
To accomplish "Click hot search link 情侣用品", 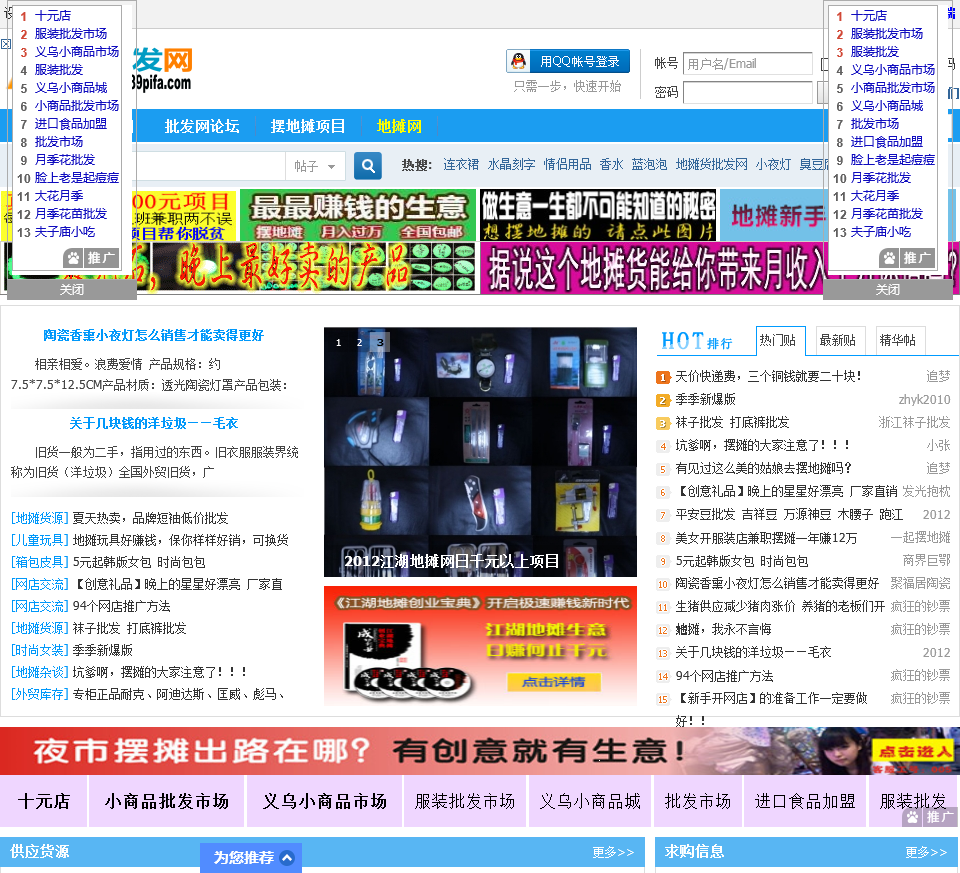I will point(568,164).
